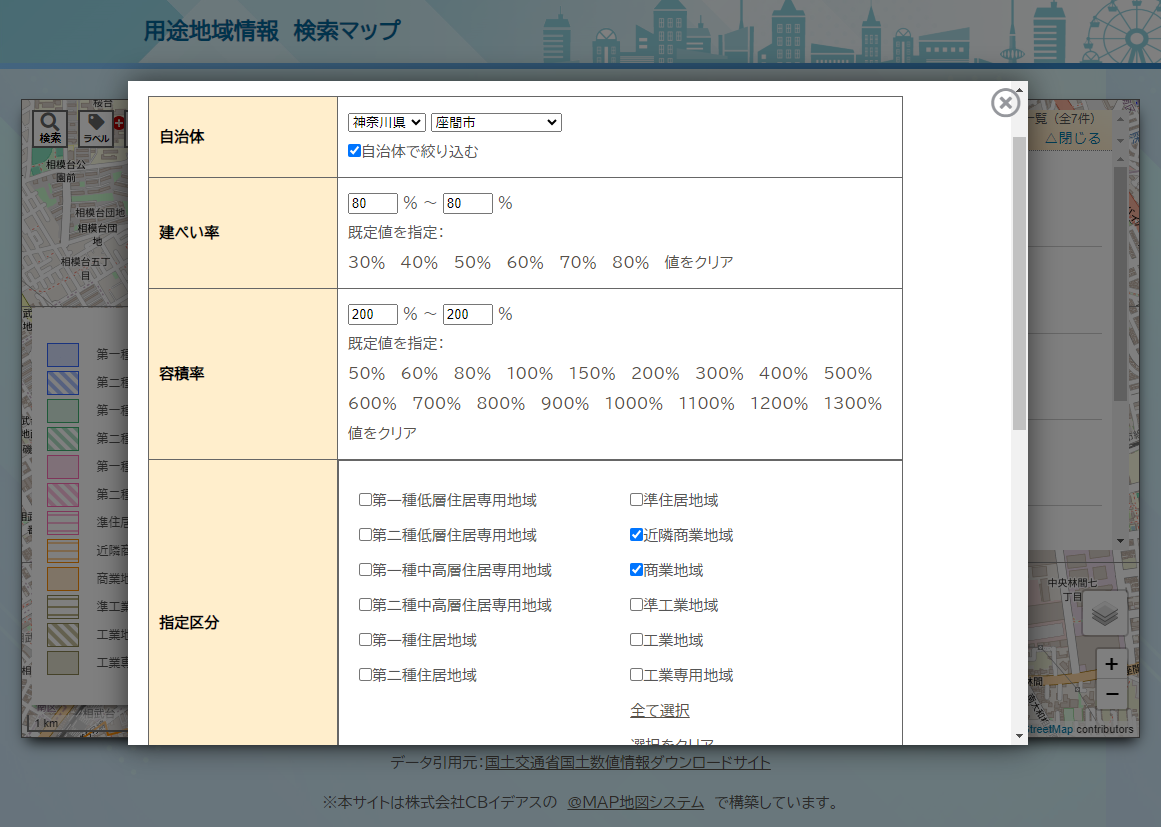Uncheck 近隣商業地域 checkbox
The width and height of the screenshot is (1161, 827).
point(636,535)
